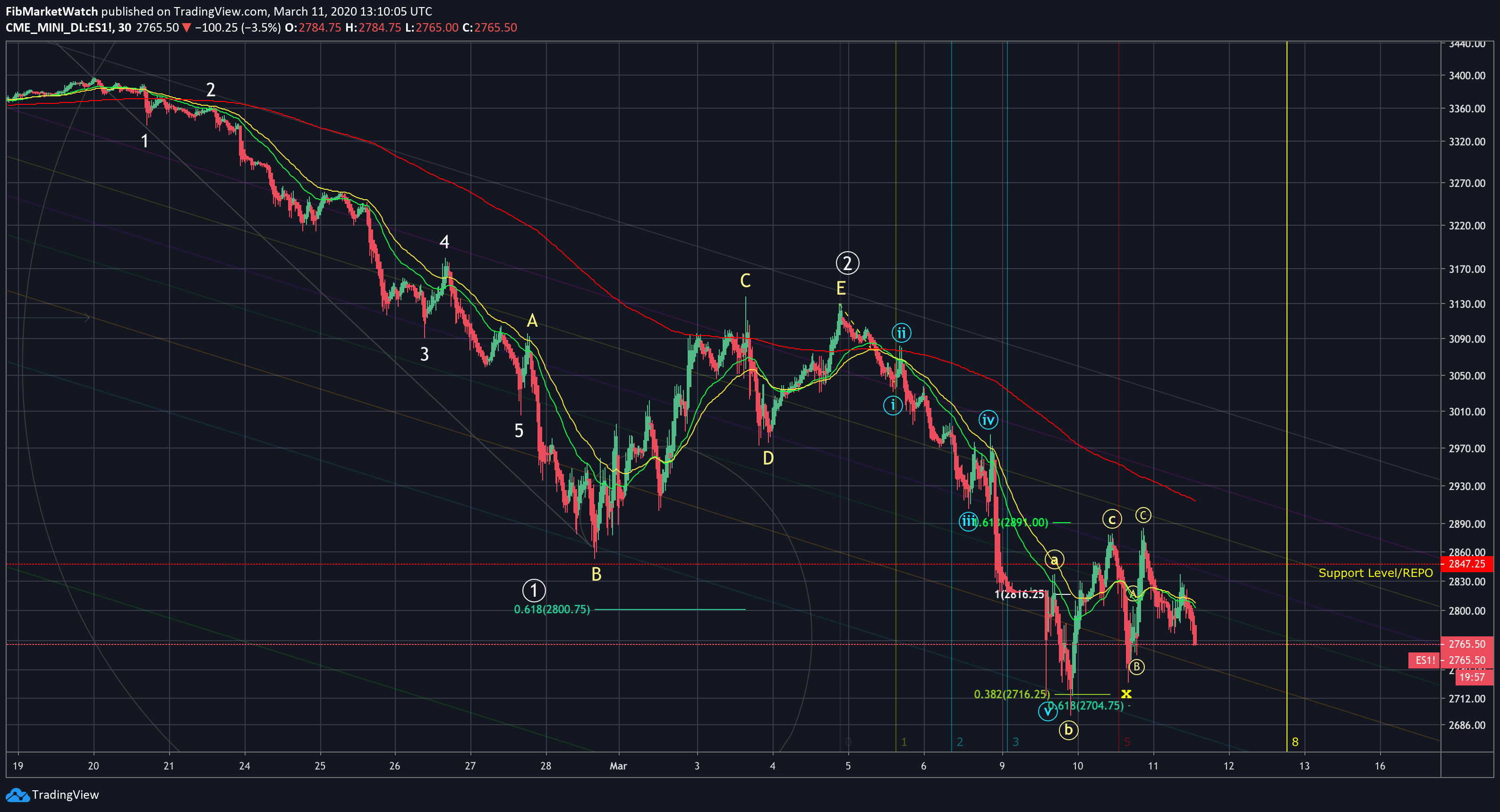
Task: Select the 1(2816.25) fib label
Action: tap(1020, 594)
